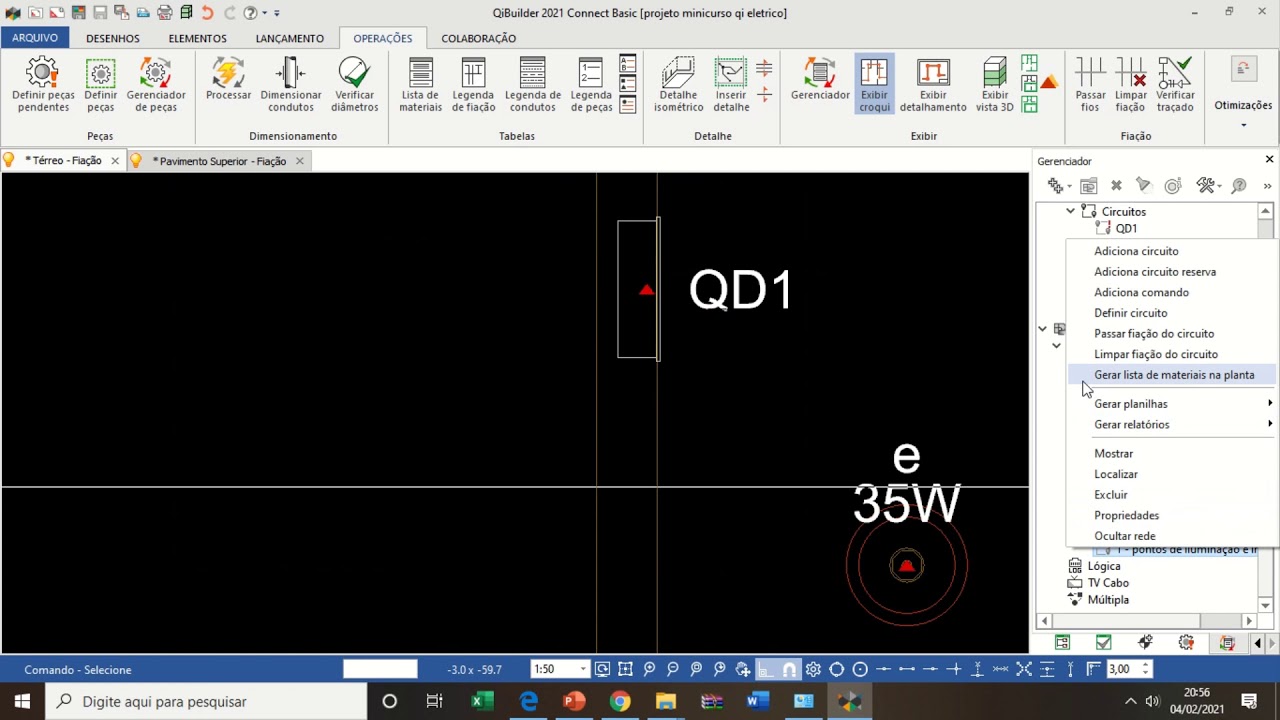Switch to ELEMENTOS ribbon tab

point(198,38)
